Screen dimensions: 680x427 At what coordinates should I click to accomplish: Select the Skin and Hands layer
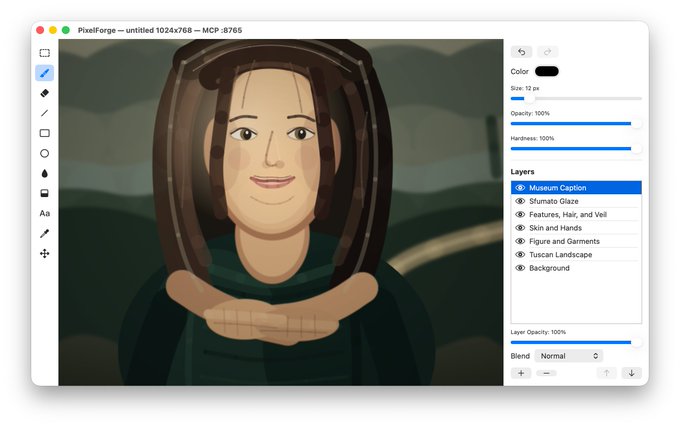576,228
